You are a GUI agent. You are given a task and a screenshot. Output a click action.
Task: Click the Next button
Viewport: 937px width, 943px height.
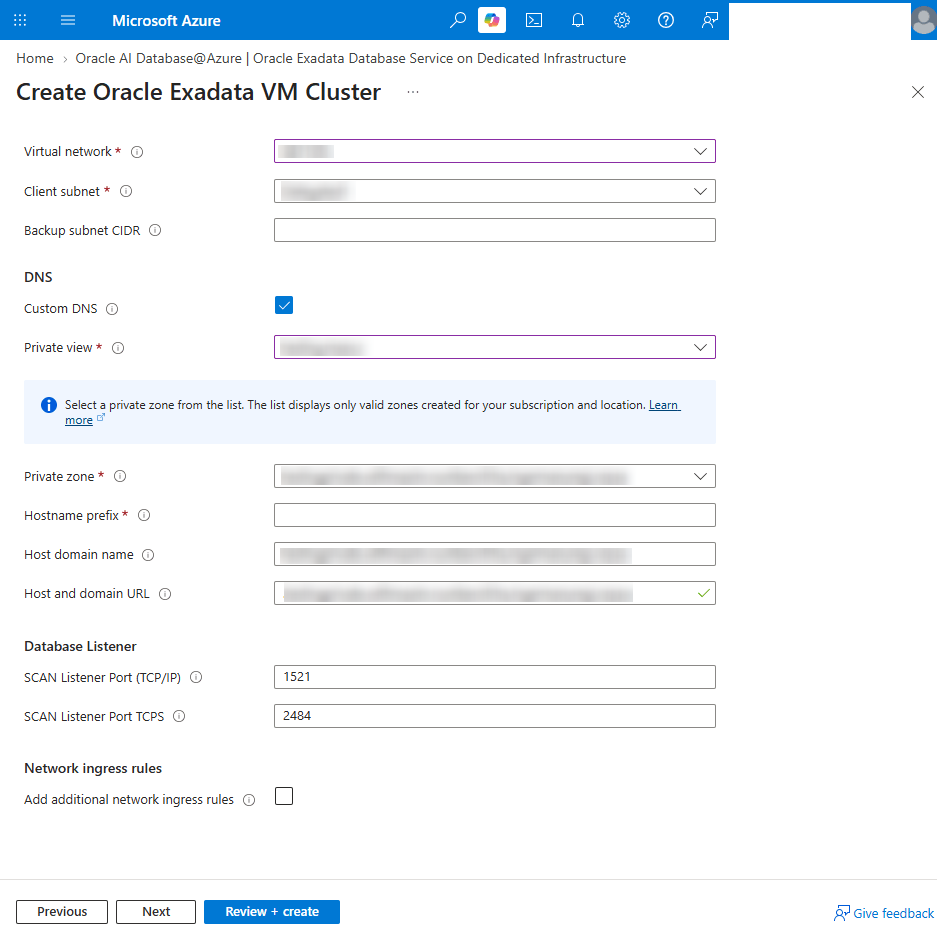coord(156,912)
